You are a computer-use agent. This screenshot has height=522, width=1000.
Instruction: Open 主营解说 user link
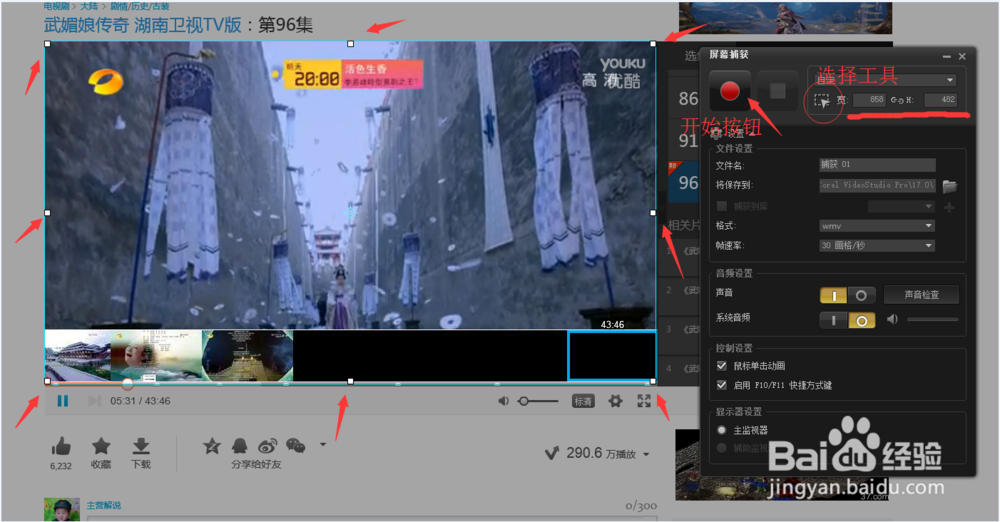click(x=104, y=505)
